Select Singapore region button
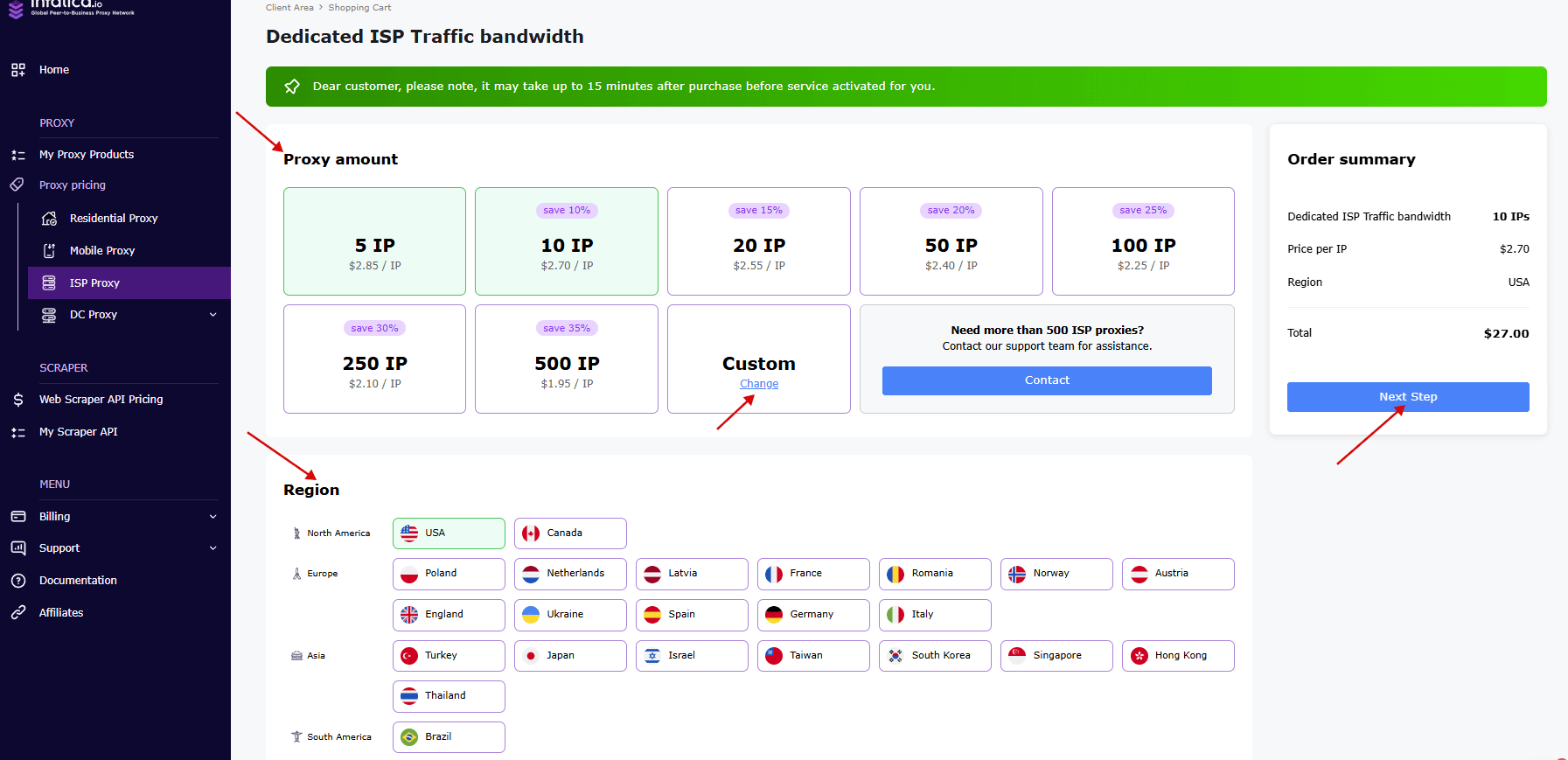Viewport: 1568px width, 760px height. point(1056,656)
